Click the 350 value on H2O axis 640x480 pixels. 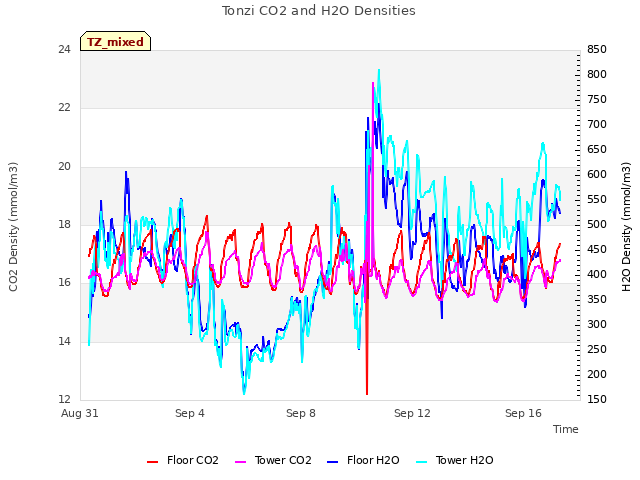597,299
